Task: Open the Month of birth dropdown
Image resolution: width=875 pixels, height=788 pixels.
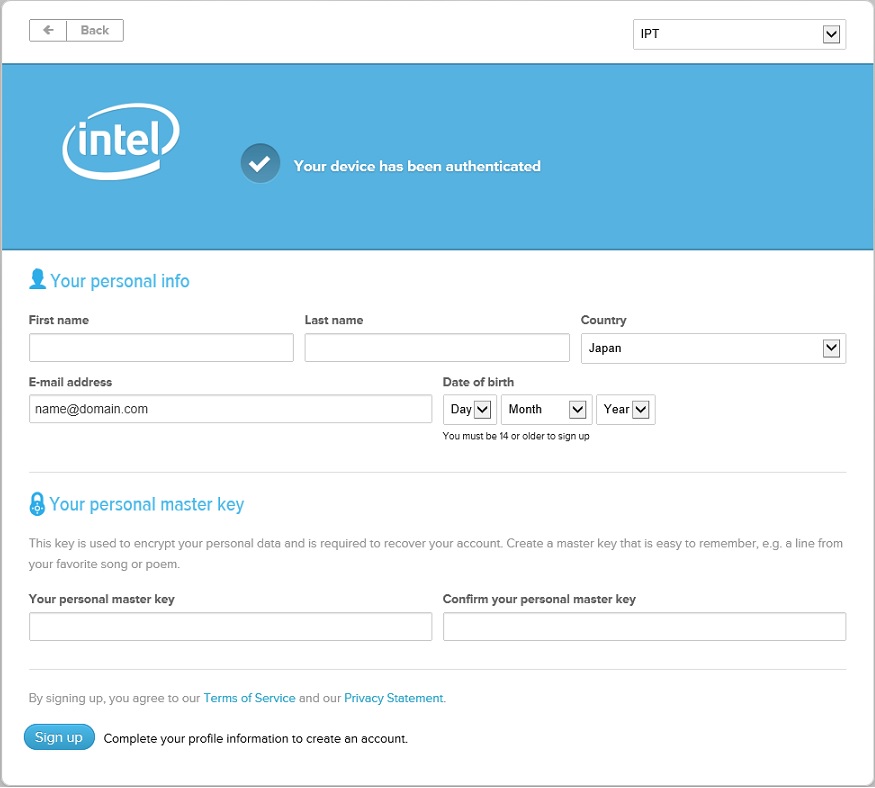Action: (x=546, y=409)
